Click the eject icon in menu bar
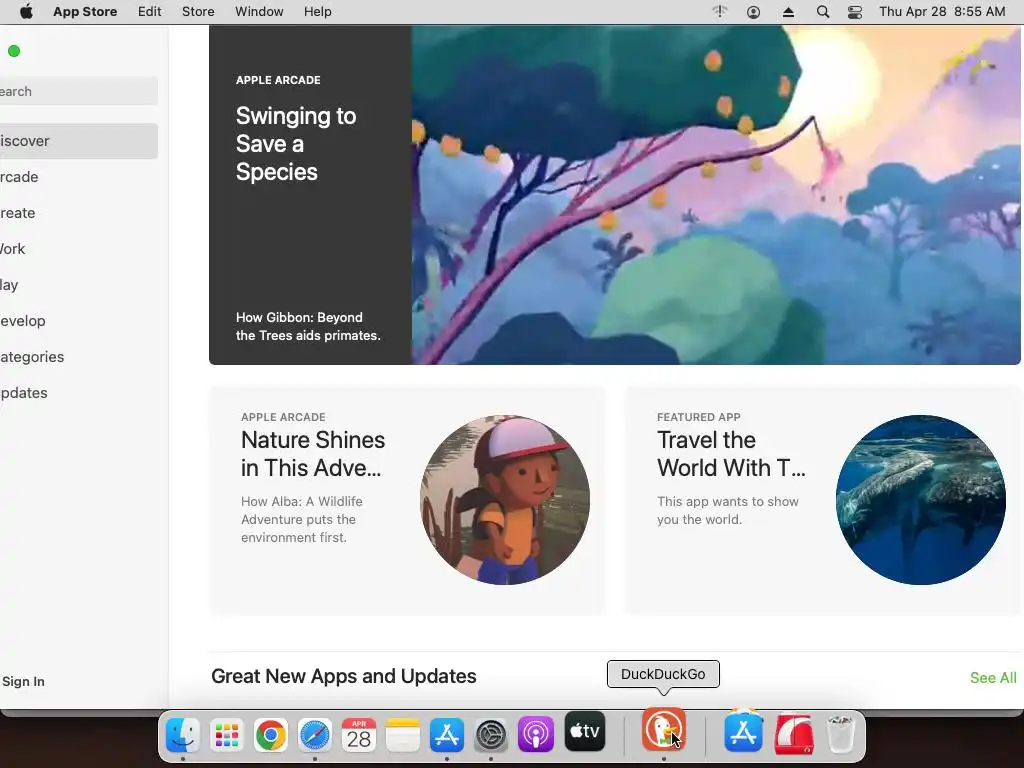 click(x=788, y=12)
